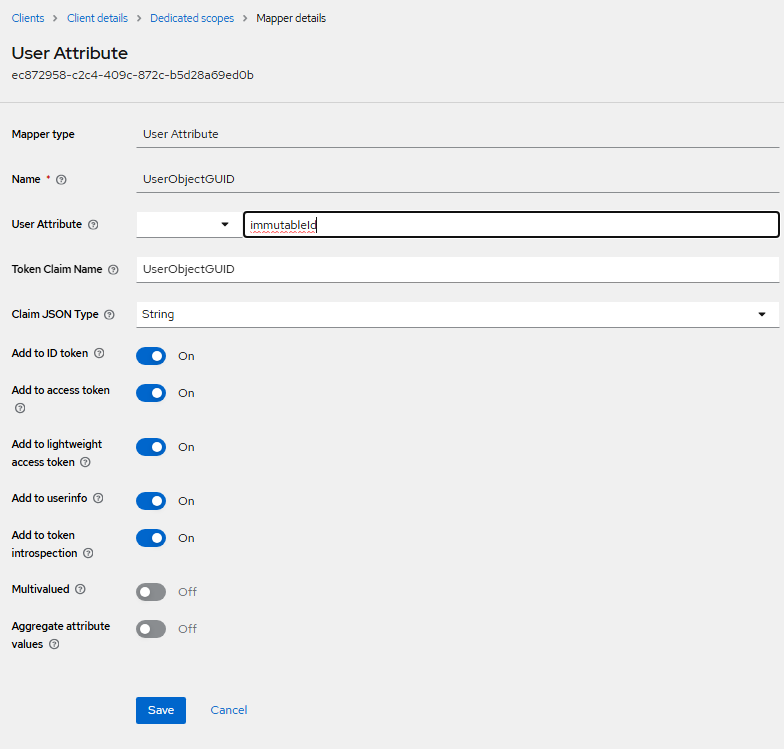Open Dedicated scopes breadcrumb link
Image resolution: width=784 pixels, height=749 pixels.
(x=192, y=18)
